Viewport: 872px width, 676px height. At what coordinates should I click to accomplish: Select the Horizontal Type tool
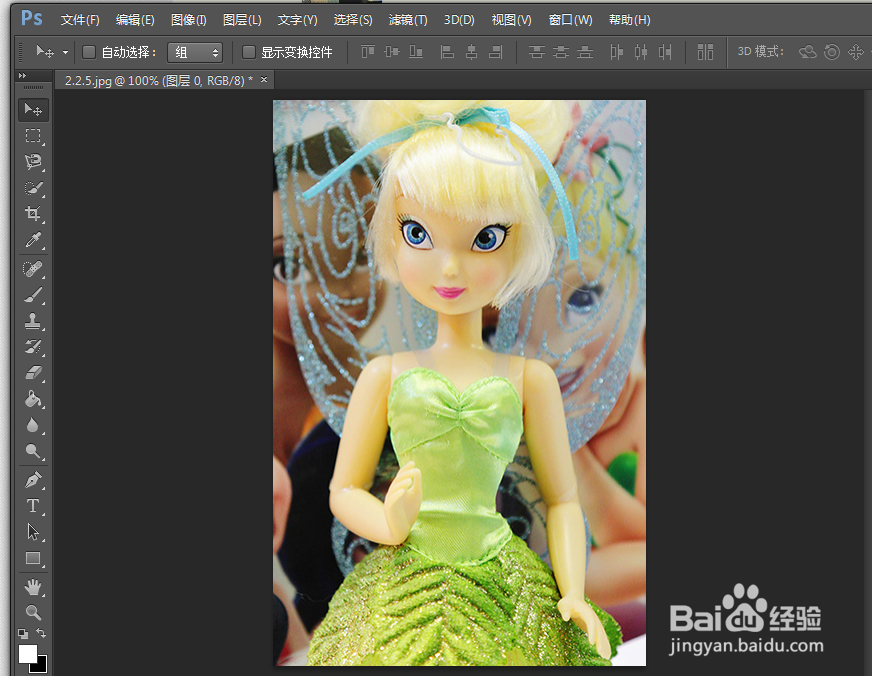coord(33,506)
